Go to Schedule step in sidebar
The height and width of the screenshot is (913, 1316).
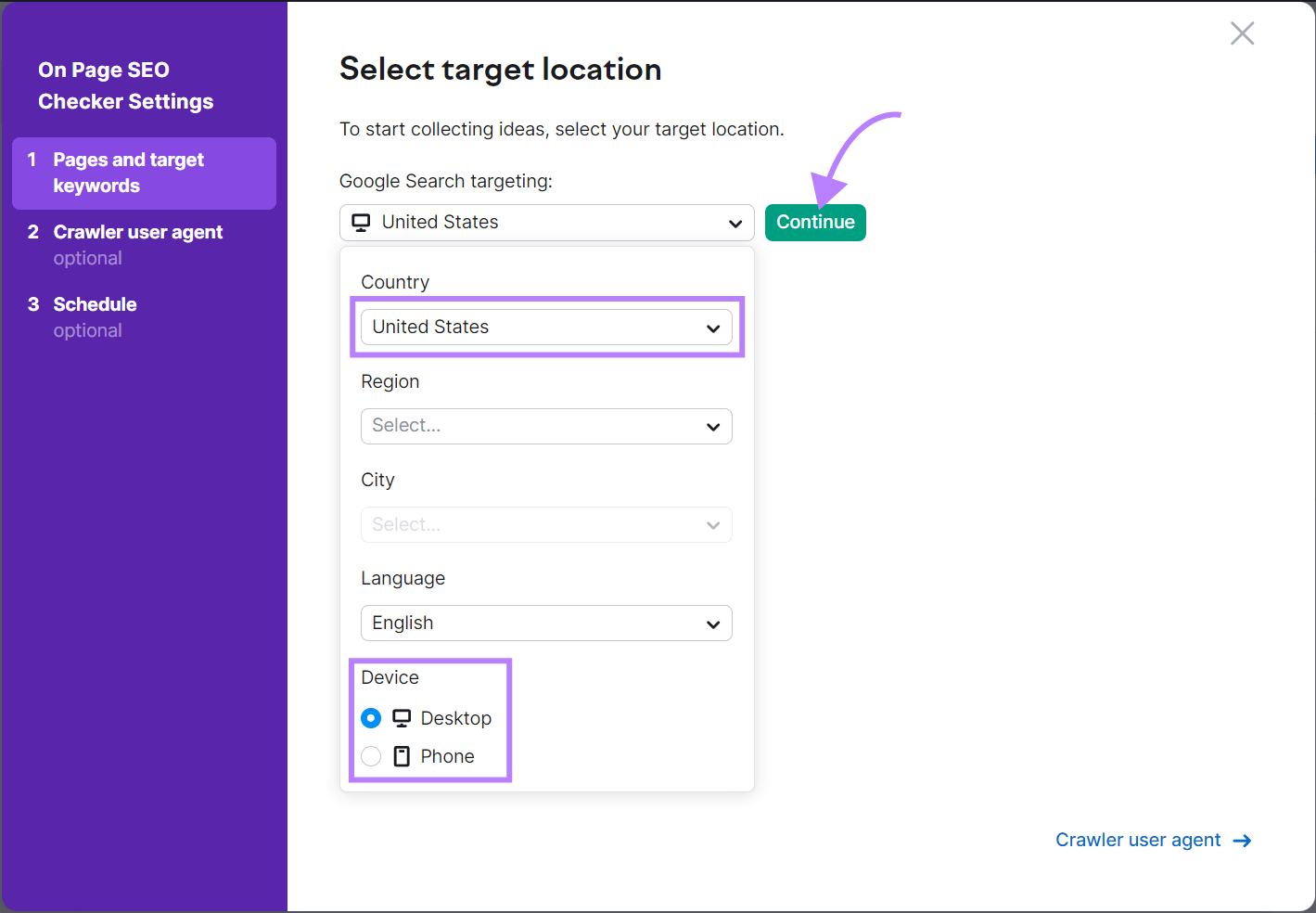pyautogui.click(x=144, y=317)
